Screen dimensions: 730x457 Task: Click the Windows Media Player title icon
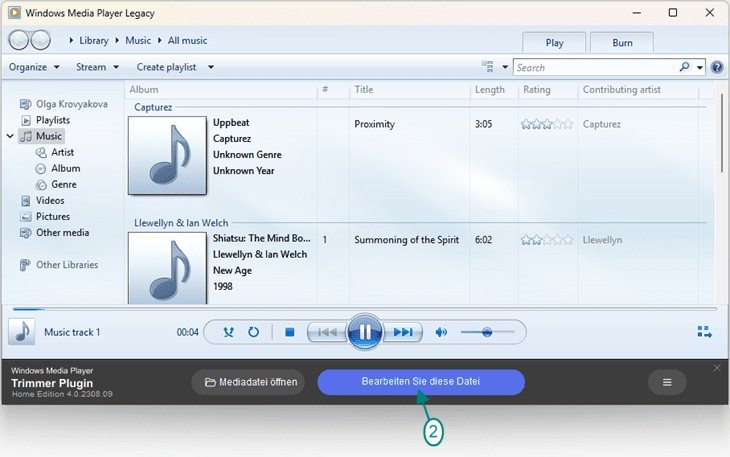click(14, 13)
